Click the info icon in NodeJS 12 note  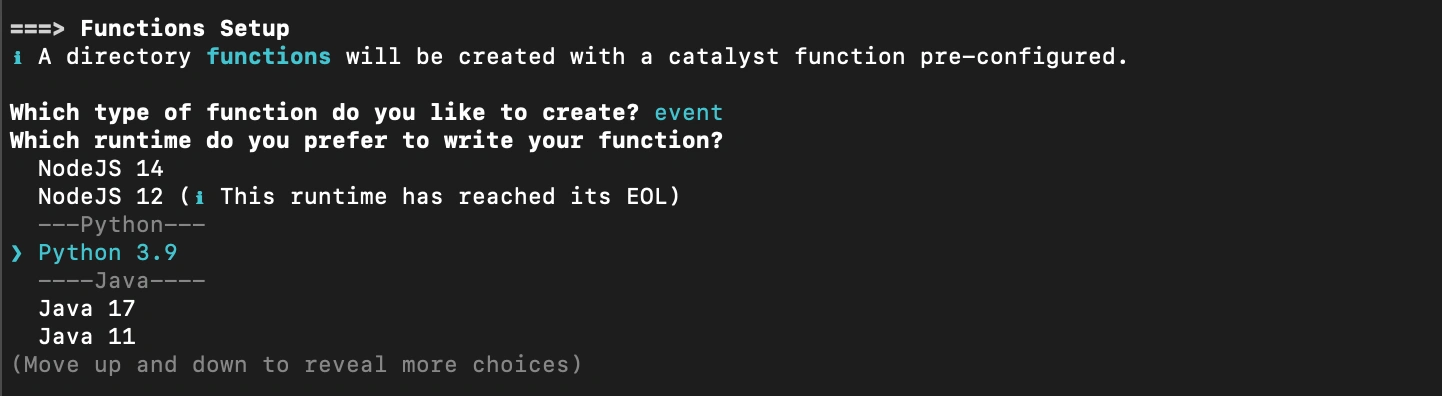(199, 197)
